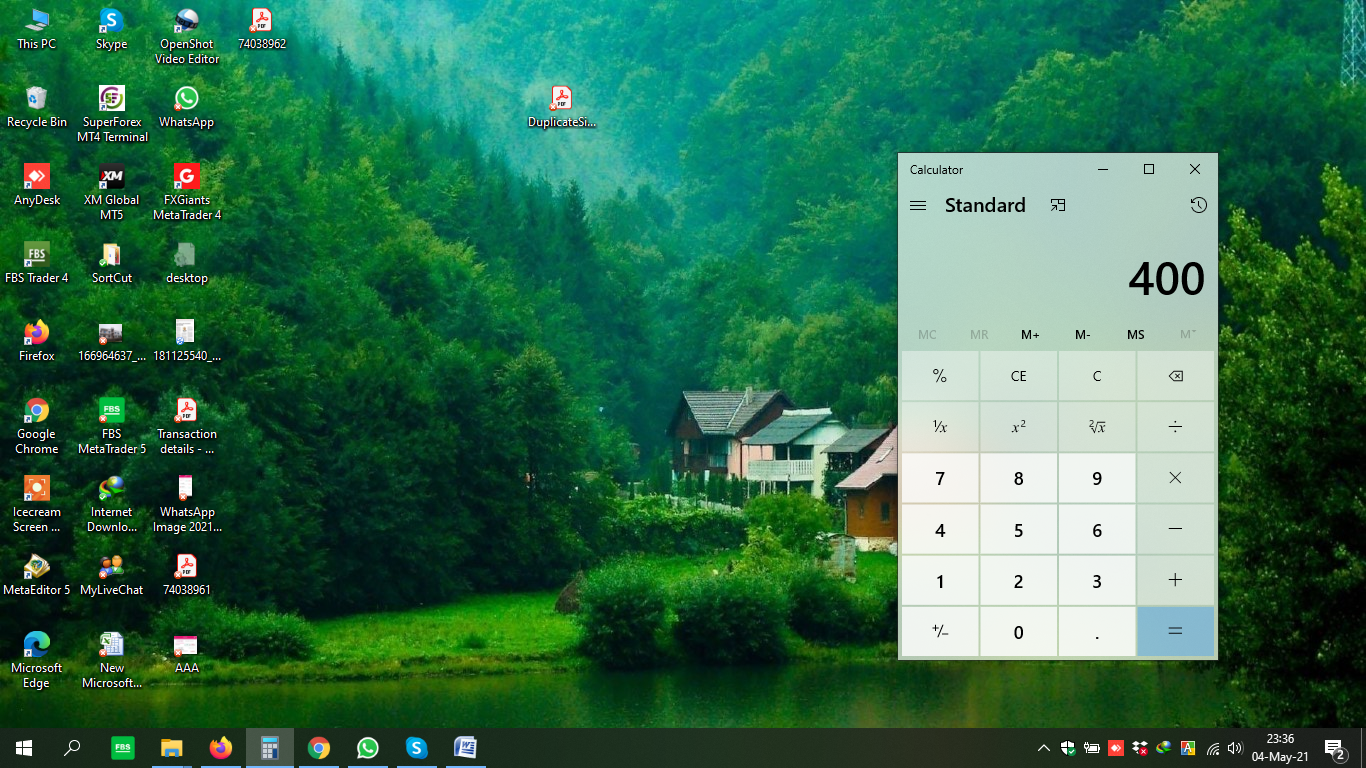Open the notification action center

[x=1334, y=748]
